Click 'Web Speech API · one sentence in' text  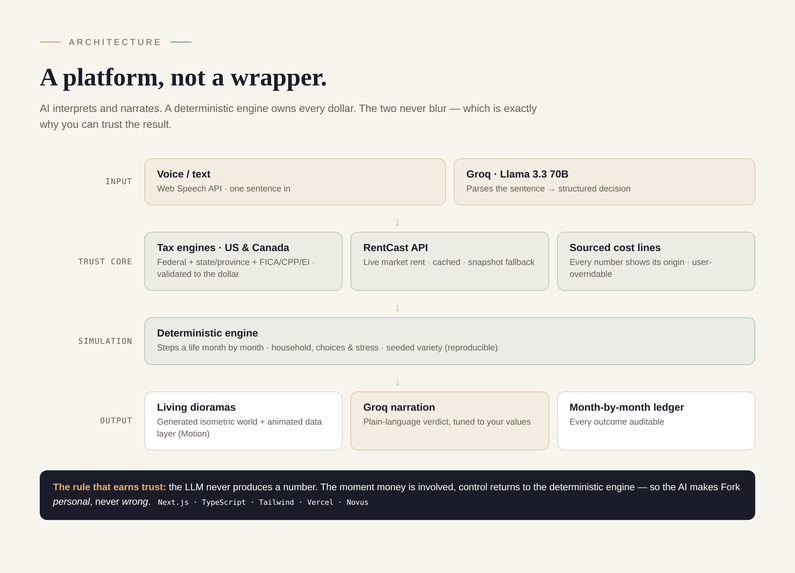tap(224, 189)
